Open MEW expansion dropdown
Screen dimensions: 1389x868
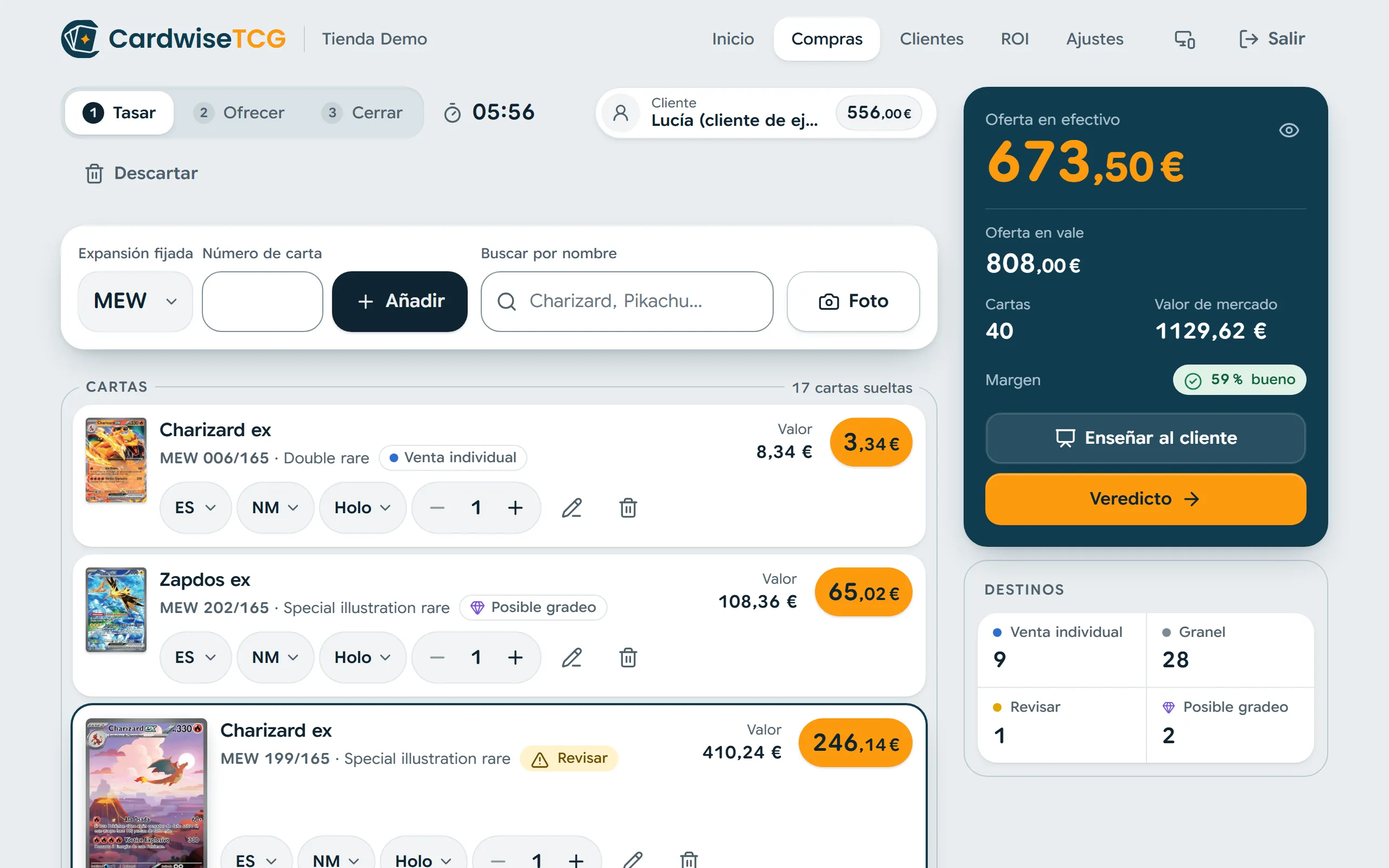pos(136,301)
